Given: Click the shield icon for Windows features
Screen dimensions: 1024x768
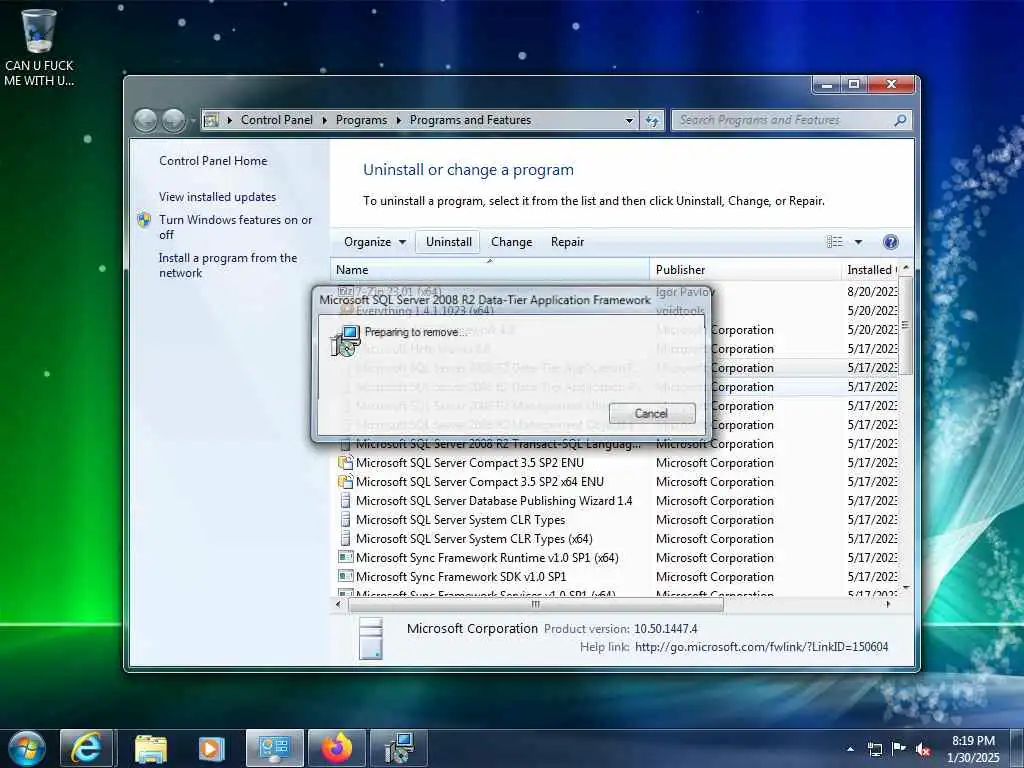Looking at the screenshot, I should (144, 220).
